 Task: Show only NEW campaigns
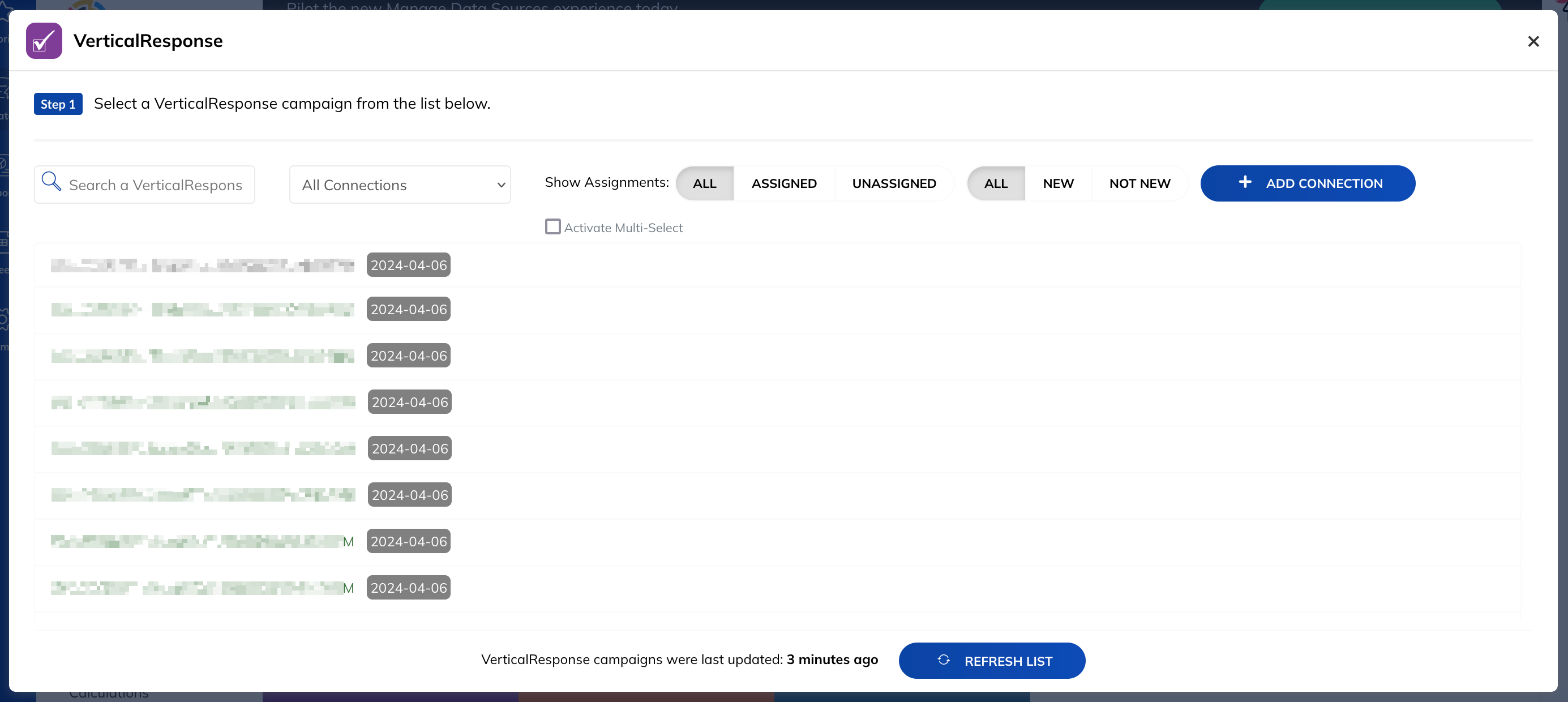coord(1058,183)
